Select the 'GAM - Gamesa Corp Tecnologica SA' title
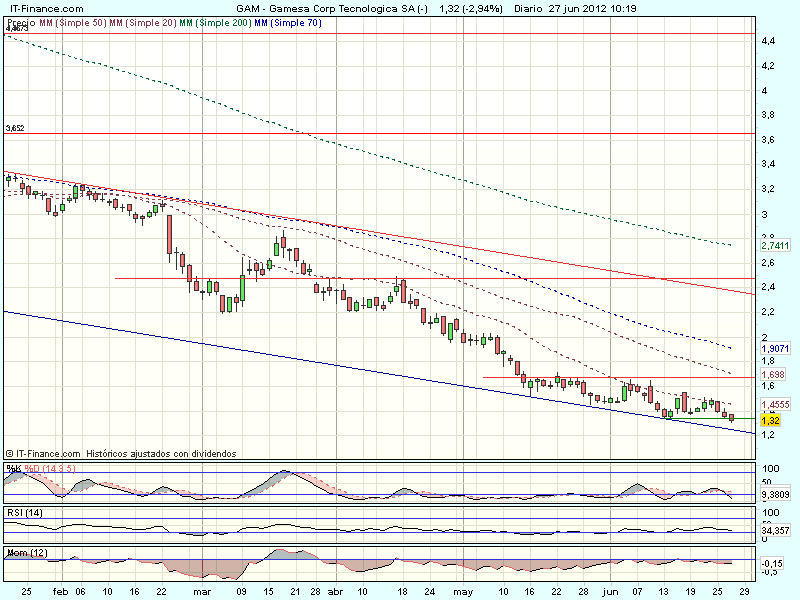Screen dimensions: 800x600 coord(326,8)
